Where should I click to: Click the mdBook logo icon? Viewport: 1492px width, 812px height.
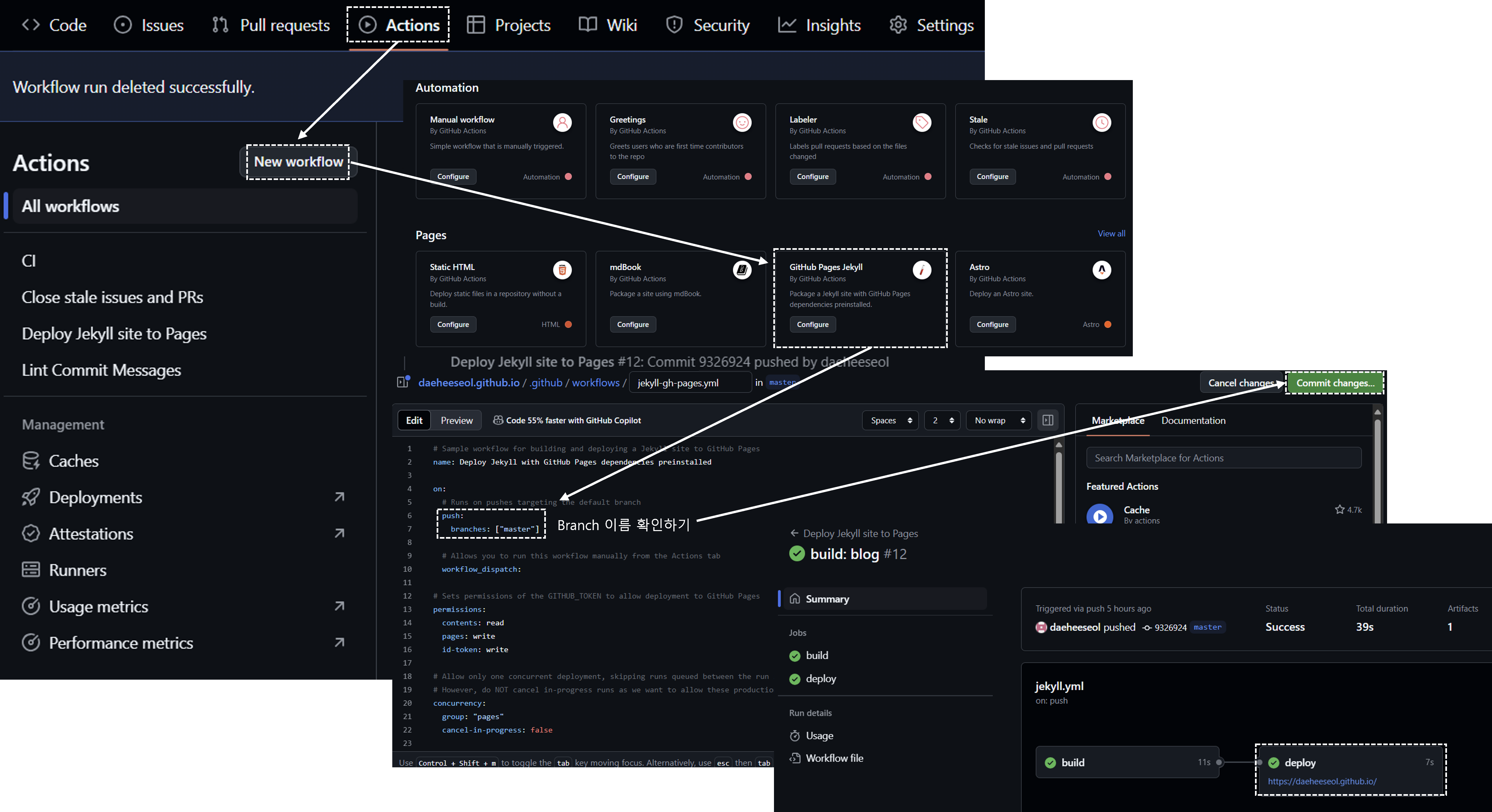[x=742, y=270]
